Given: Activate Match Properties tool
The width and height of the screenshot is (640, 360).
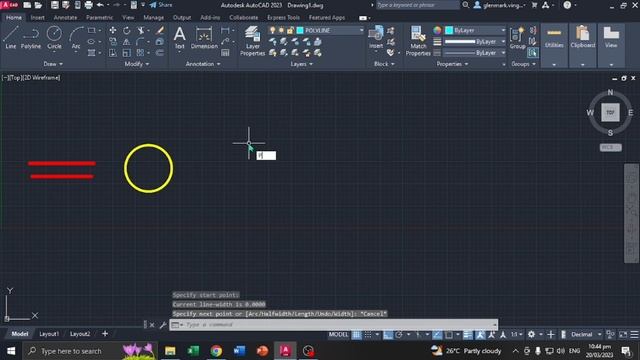Looking at the screenshot, I should point(418,41).
